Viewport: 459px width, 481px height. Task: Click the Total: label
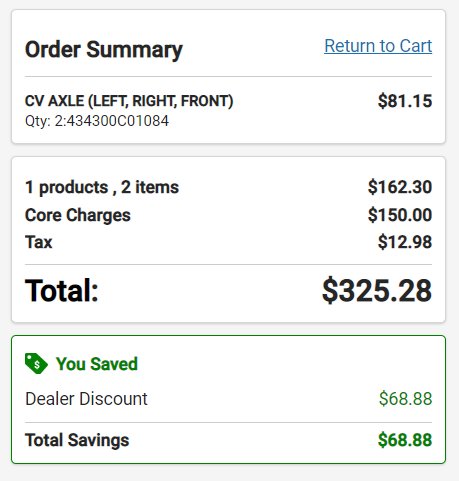62,291
